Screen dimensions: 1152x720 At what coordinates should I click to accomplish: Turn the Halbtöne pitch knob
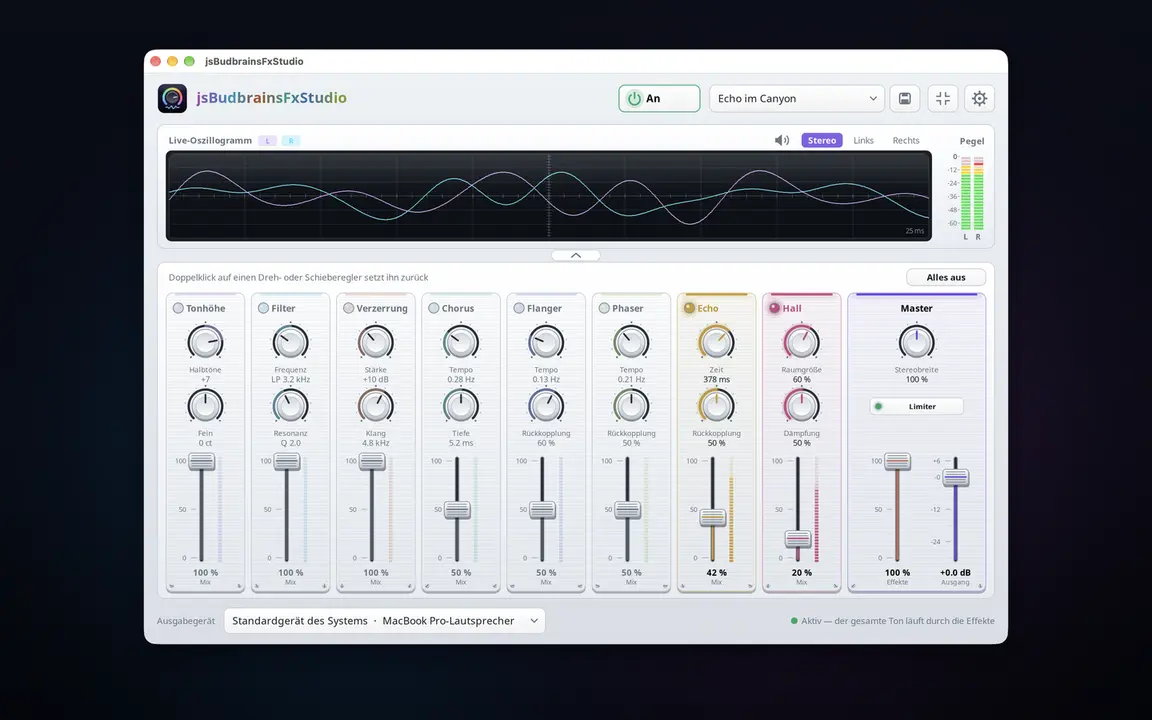[x=205, y=342]
